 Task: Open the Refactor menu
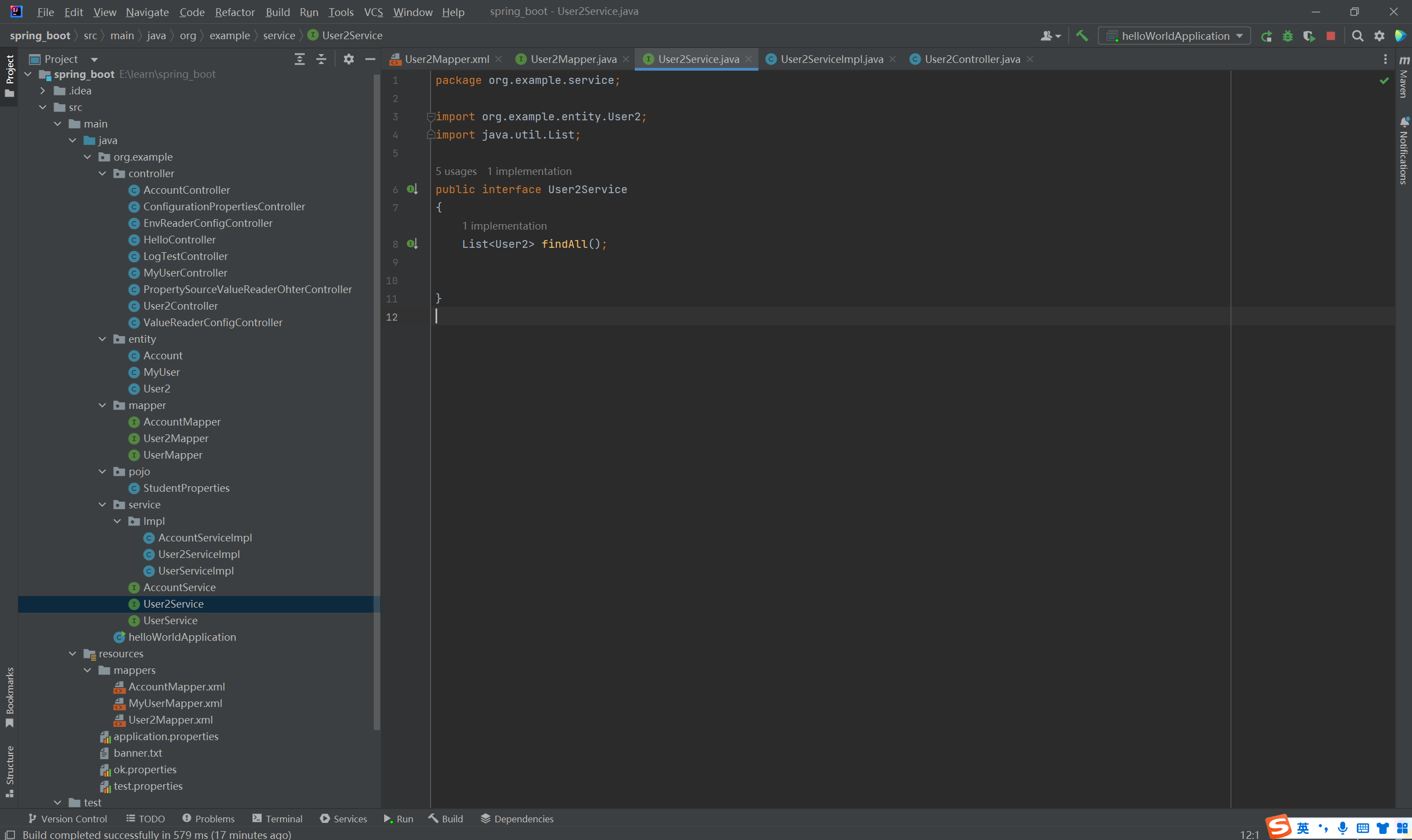coord(235,12)
